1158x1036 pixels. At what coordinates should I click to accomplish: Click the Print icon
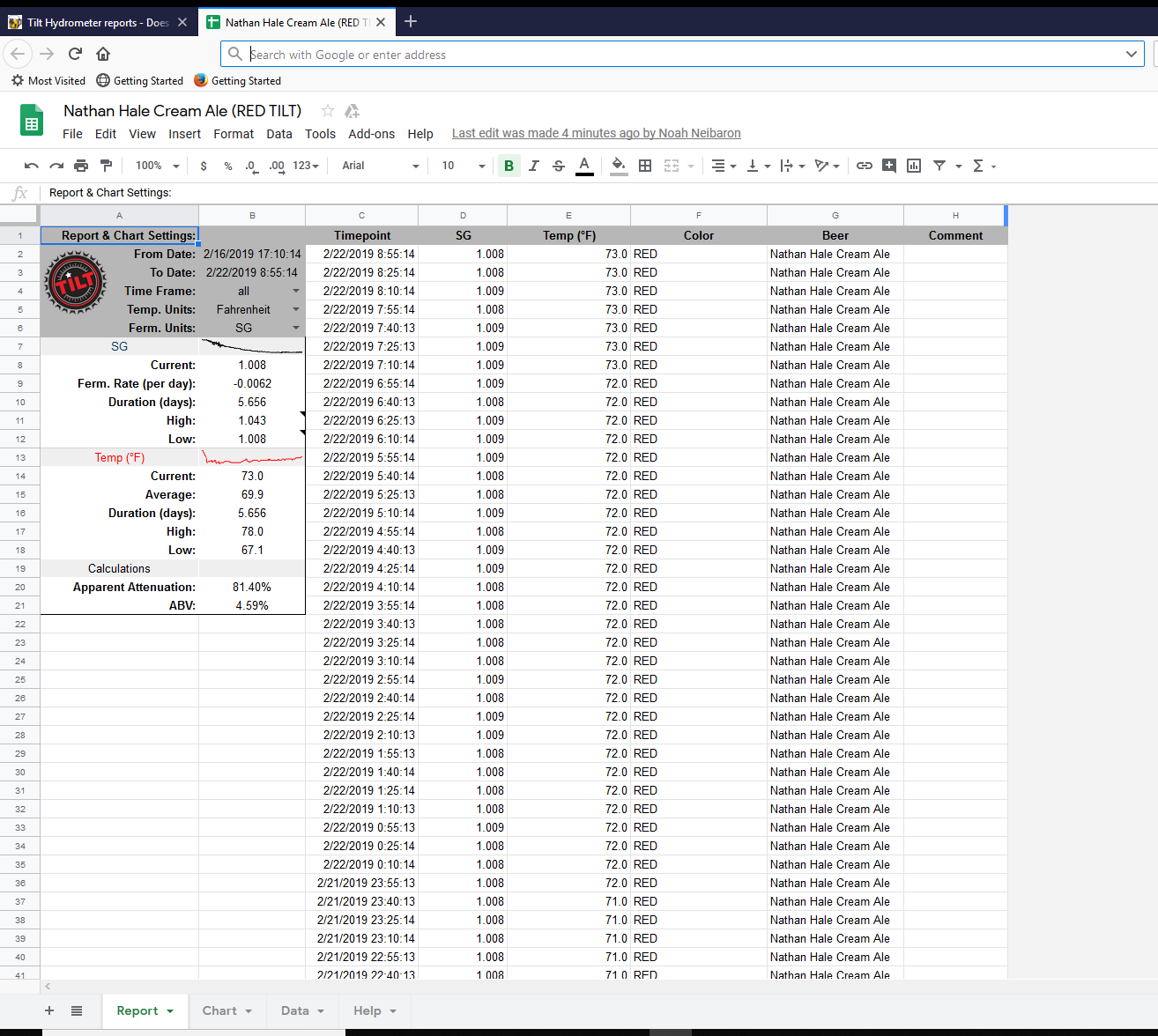[81, 166]
